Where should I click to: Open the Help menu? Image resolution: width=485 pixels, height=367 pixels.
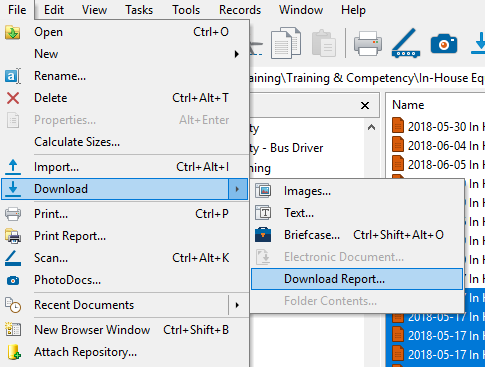pyautogui.click(x=353, y=10)
